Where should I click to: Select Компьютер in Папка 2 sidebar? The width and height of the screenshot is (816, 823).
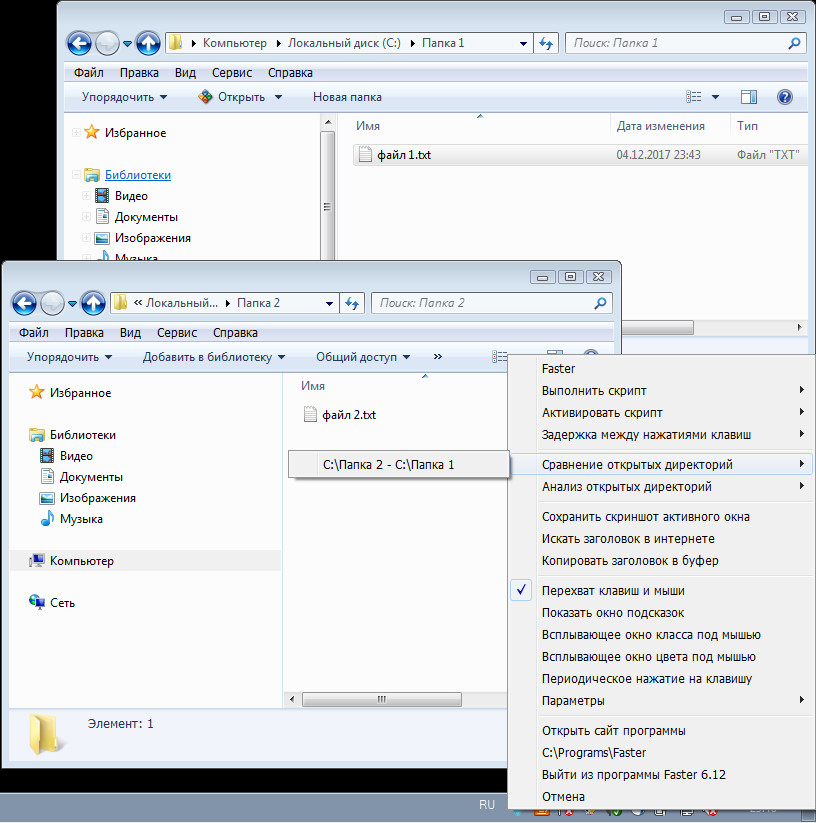82,561
